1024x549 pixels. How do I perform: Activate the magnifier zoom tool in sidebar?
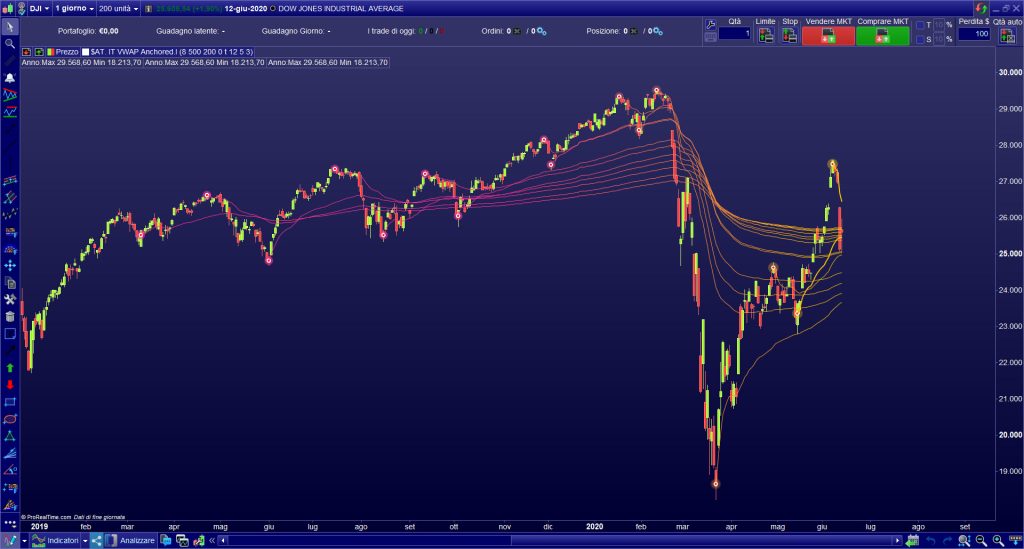tap(10, 44)
